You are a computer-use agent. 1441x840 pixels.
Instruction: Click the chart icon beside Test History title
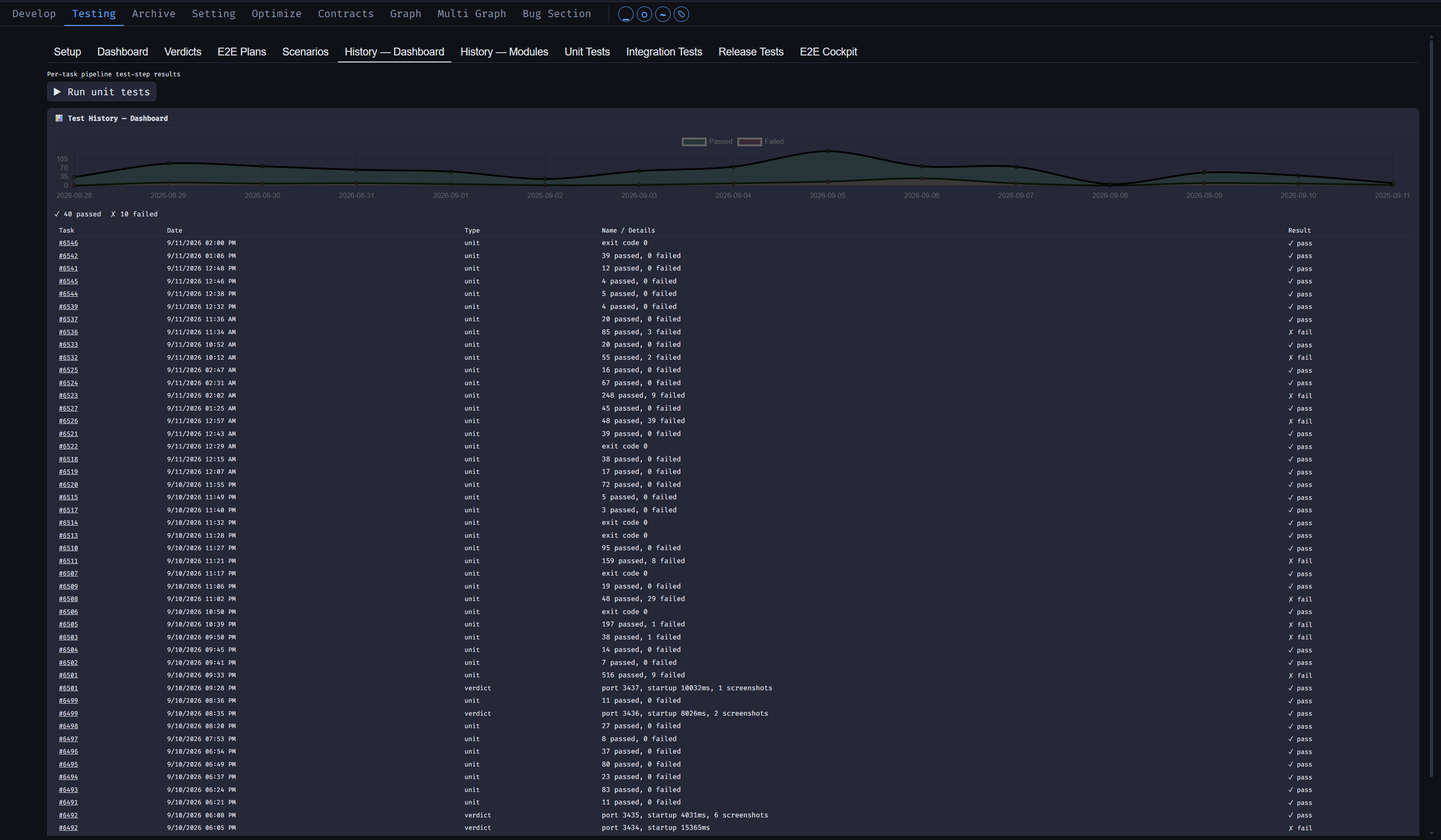coord(58,118)
